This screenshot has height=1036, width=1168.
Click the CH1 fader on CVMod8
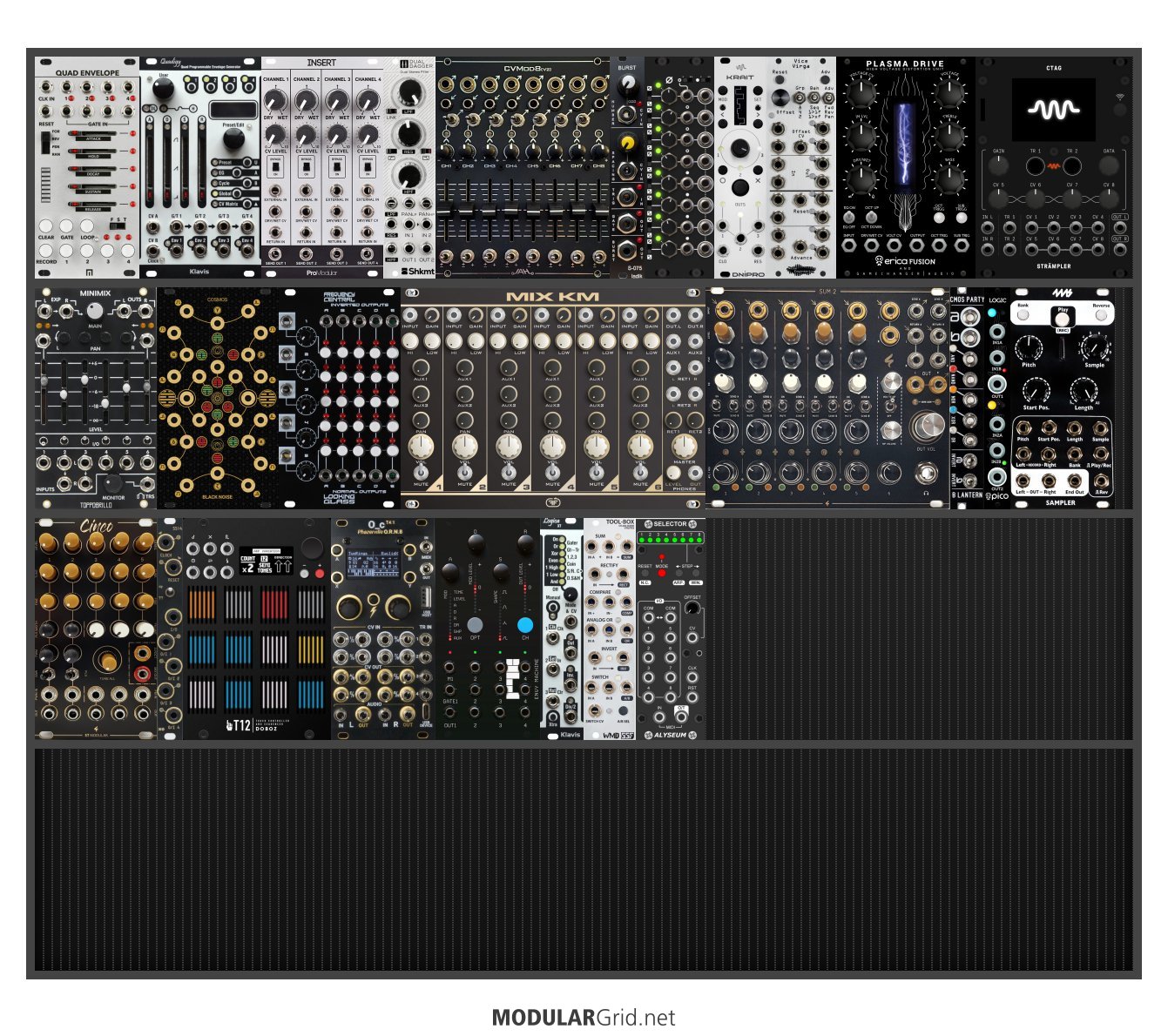pos(447,213)
